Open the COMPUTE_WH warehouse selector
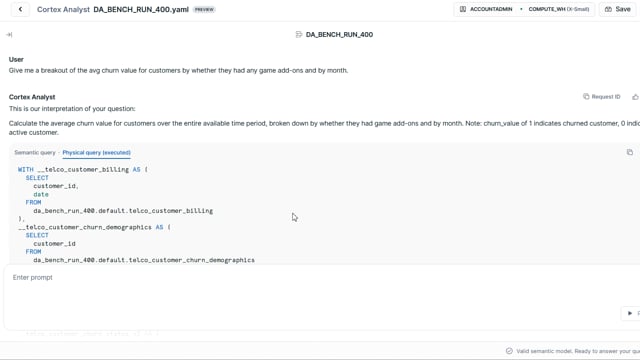Image resolution: width=640 pixels, height=360 pixels. [559, 9]
